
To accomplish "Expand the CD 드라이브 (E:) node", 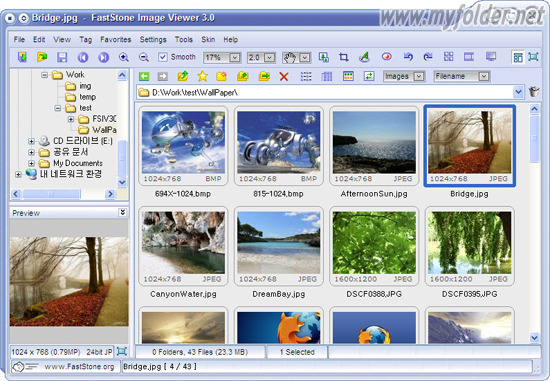I will coord(31,141).
